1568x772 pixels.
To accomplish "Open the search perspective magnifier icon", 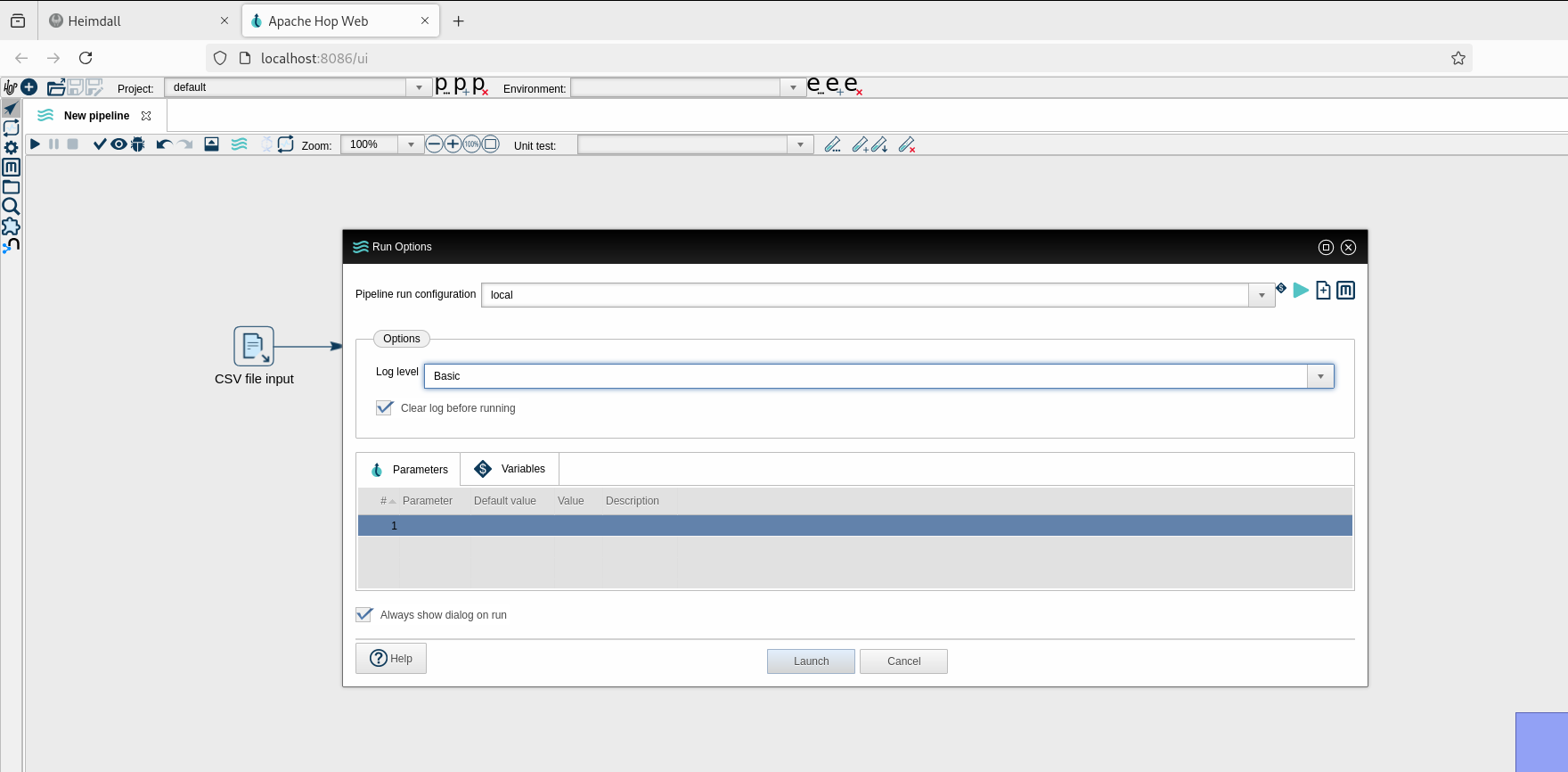I will (11, 207).
